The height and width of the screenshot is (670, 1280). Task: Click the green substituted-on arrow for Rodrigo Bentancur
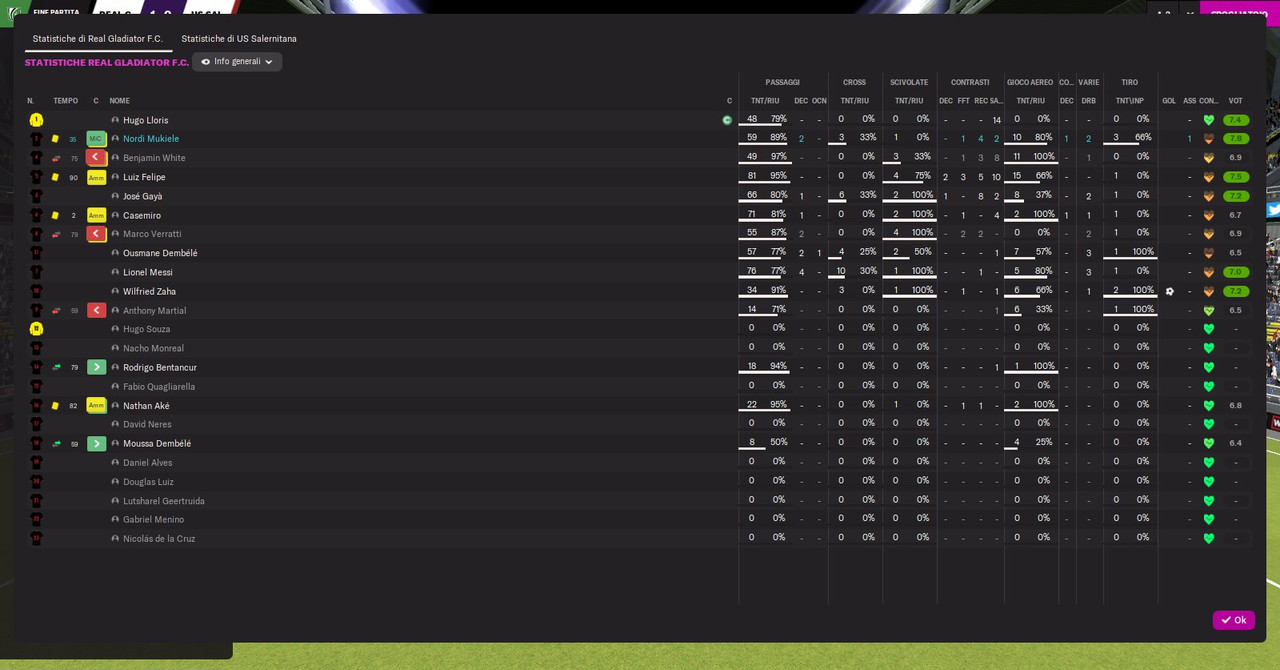coord(96,367)
